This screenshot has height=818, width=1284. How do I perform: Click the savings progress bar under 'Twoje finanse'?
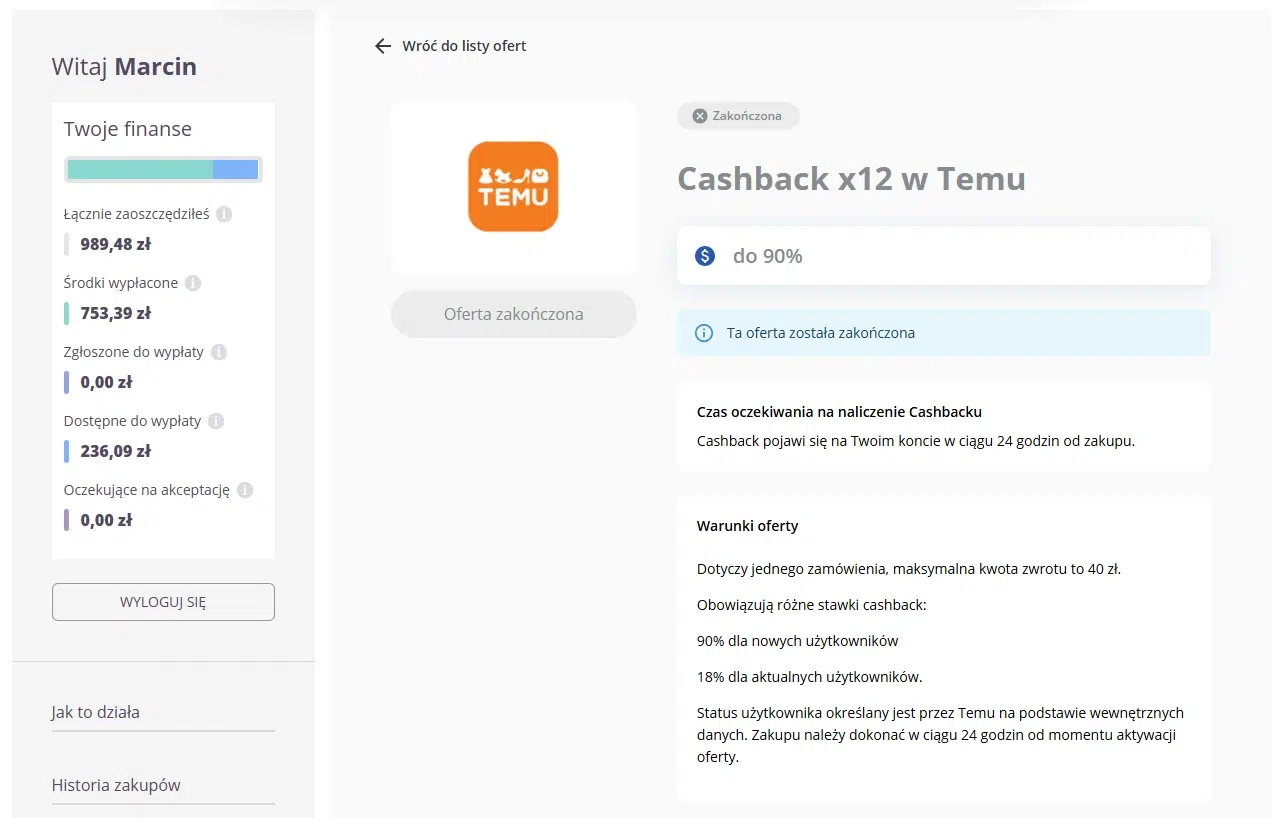163,169
